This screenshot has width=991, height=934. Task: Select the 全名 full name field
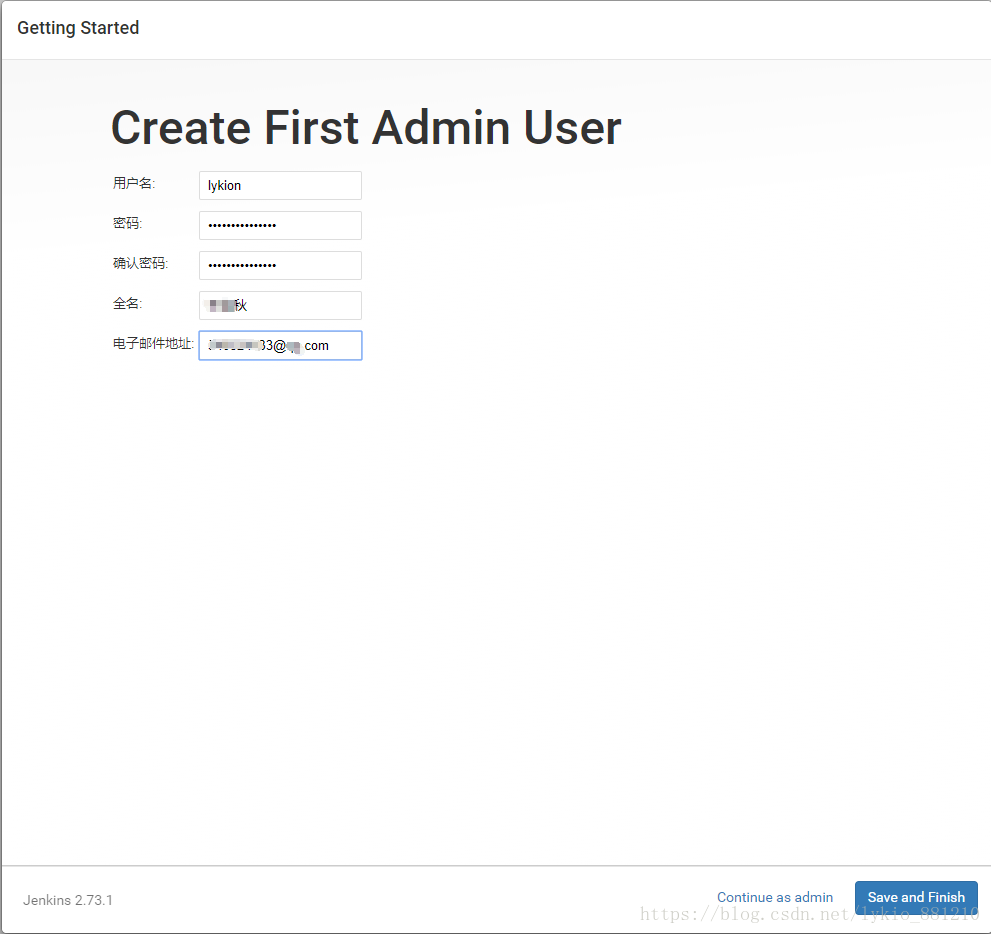[279, 305]
